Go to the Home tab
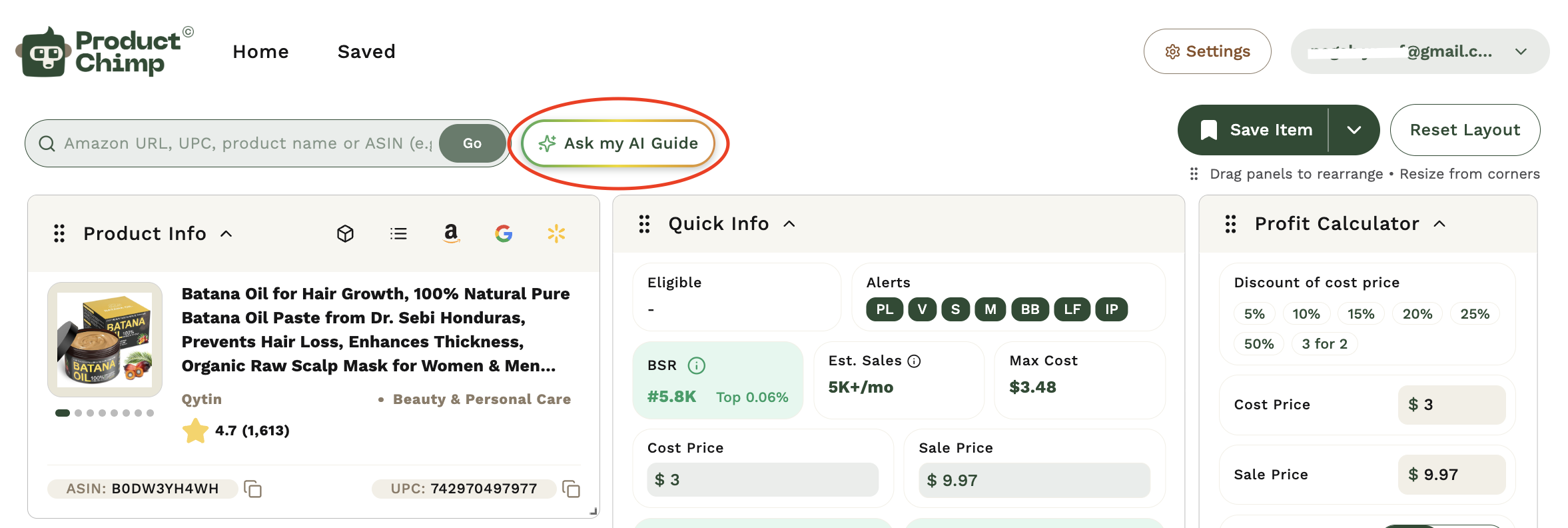 [260, 51]
